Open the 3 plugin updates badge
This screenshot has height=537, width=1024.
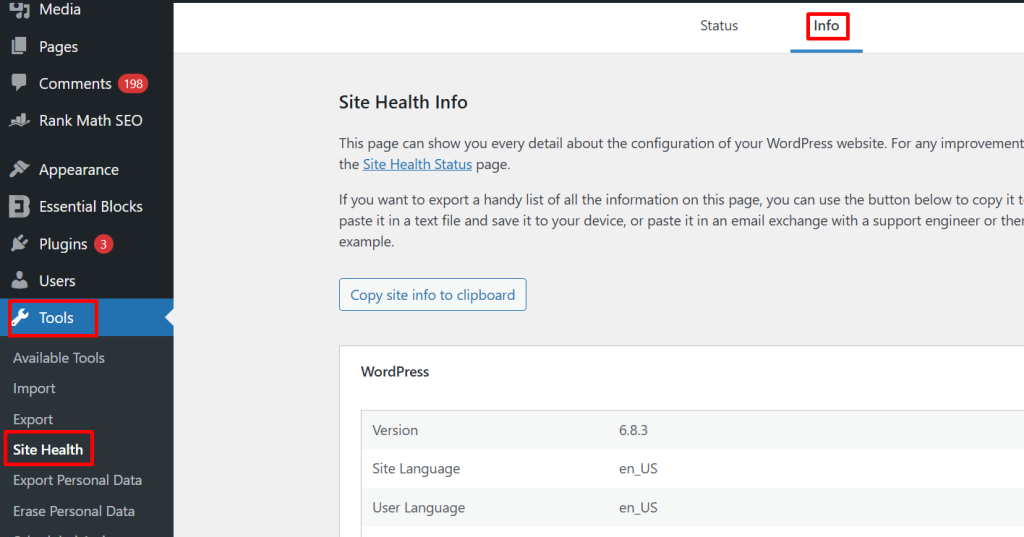pos(104,244)
